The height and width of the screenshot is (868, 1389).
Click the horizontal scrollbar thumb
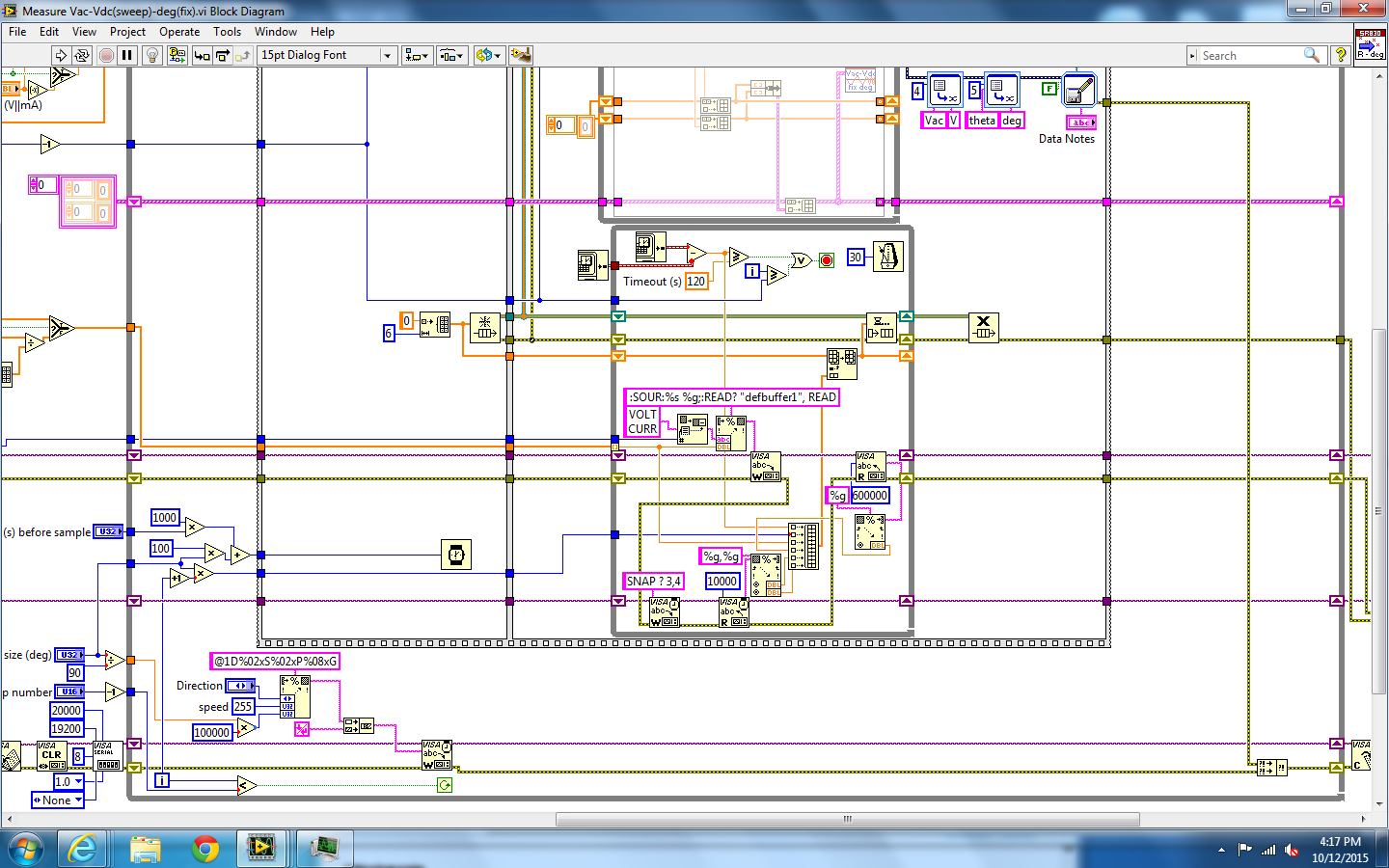click(x=848, y=820)
